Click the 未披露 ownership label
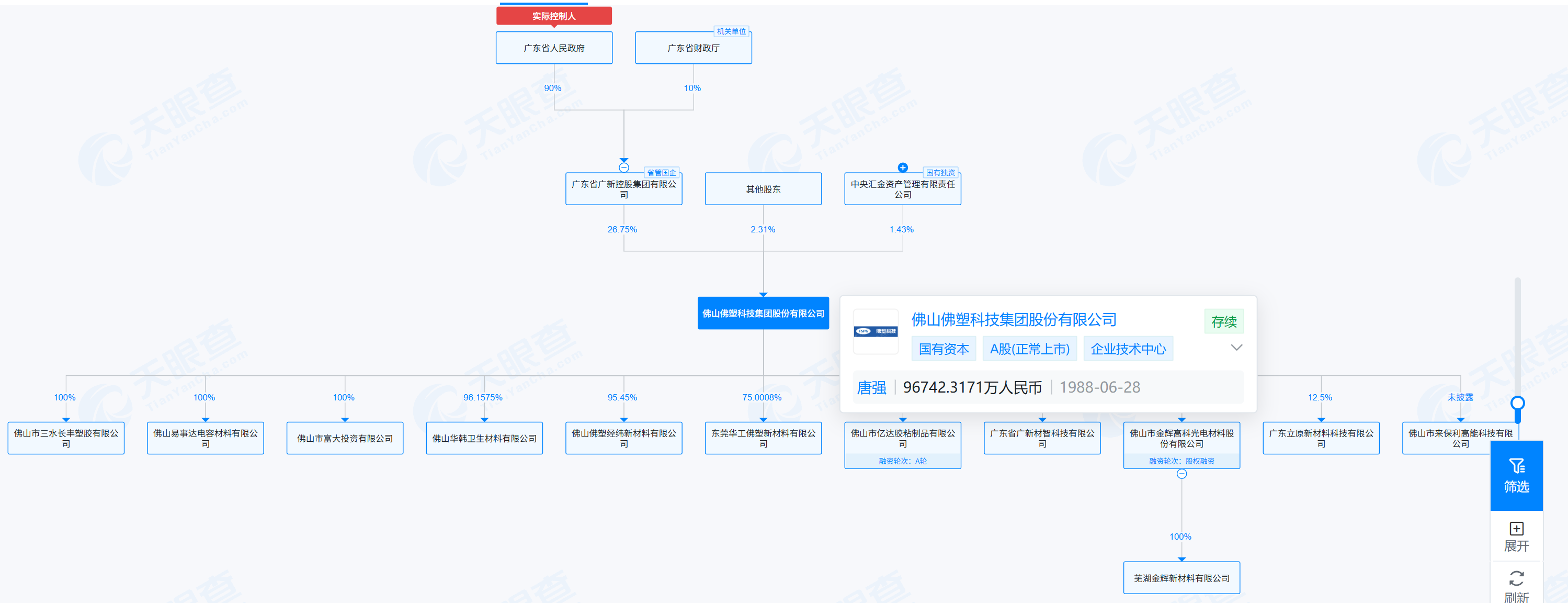 pos(1460,398)
